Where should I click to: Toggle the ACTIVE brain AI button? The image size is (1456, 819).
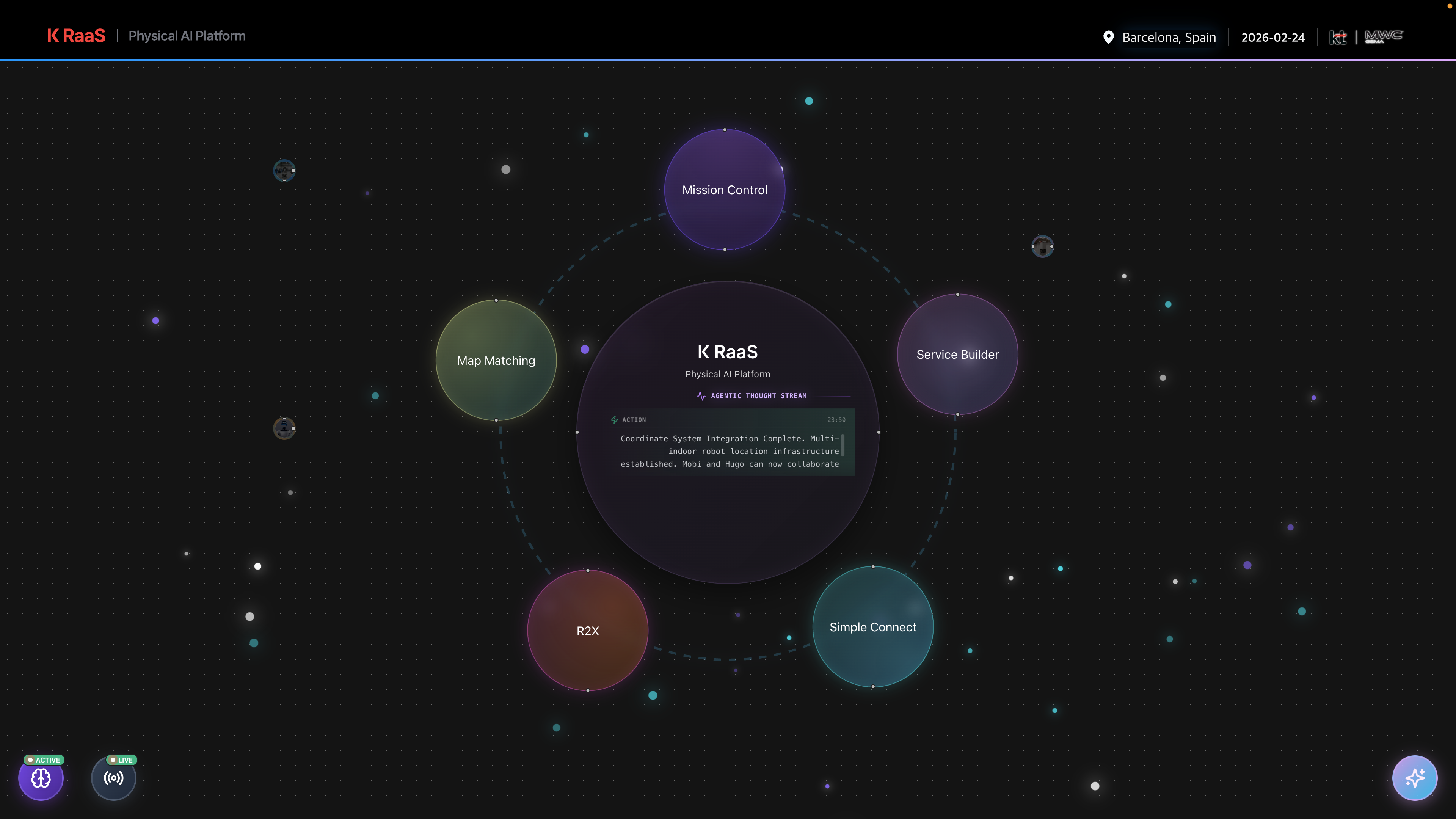tap(41, 778)
